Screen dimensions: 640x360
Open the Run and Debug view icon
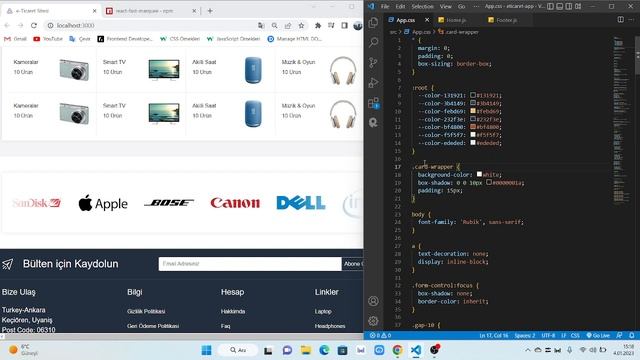[373, 82]
